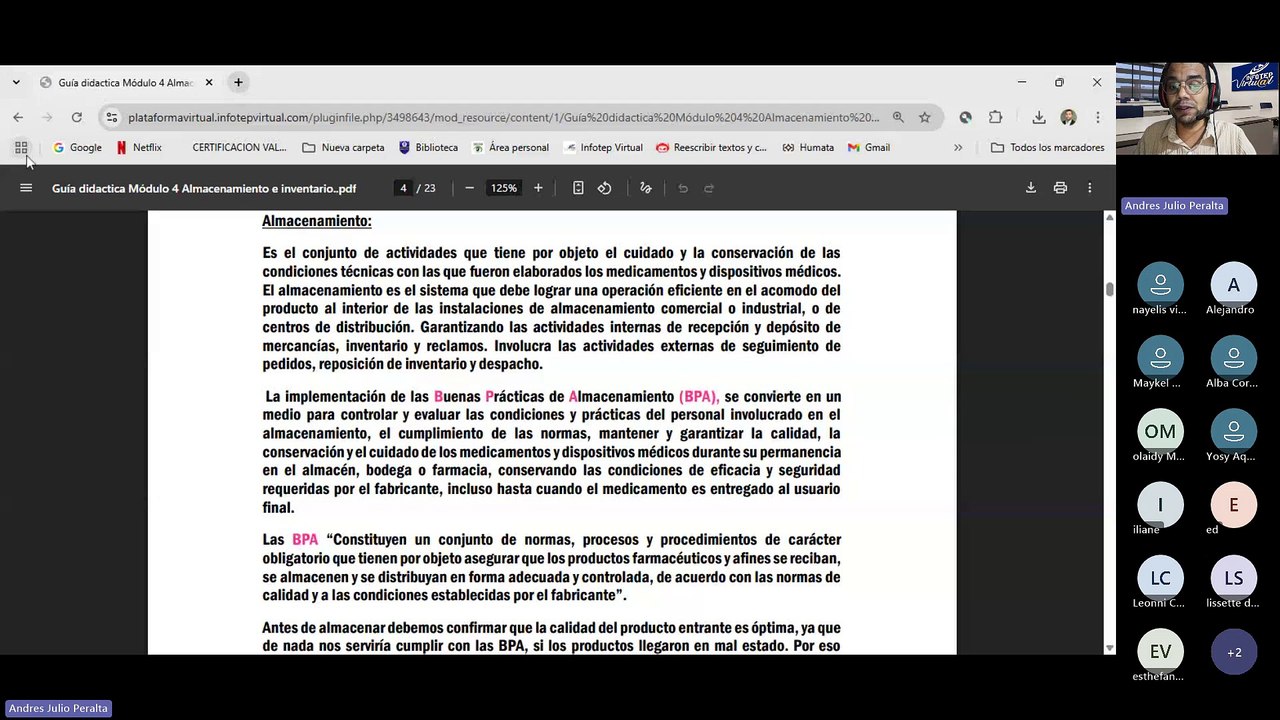Download the PDF from viewer toolbar
Viewport: 1280px width, 720px height.
tap(1030, 188)
